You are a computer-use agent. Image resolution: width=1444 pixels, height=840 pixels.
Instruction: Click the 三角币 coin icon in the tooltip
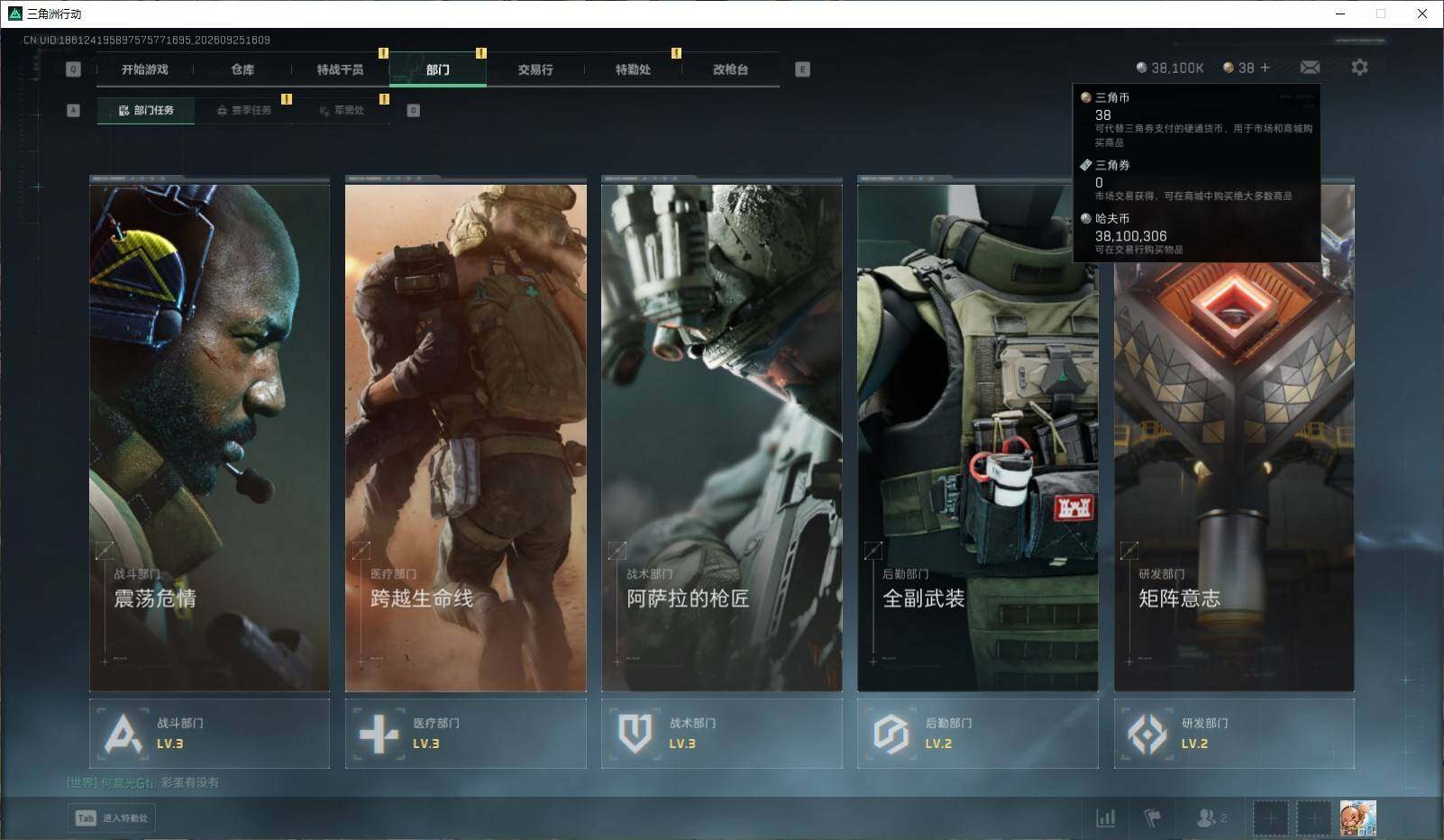point(1086,97)
